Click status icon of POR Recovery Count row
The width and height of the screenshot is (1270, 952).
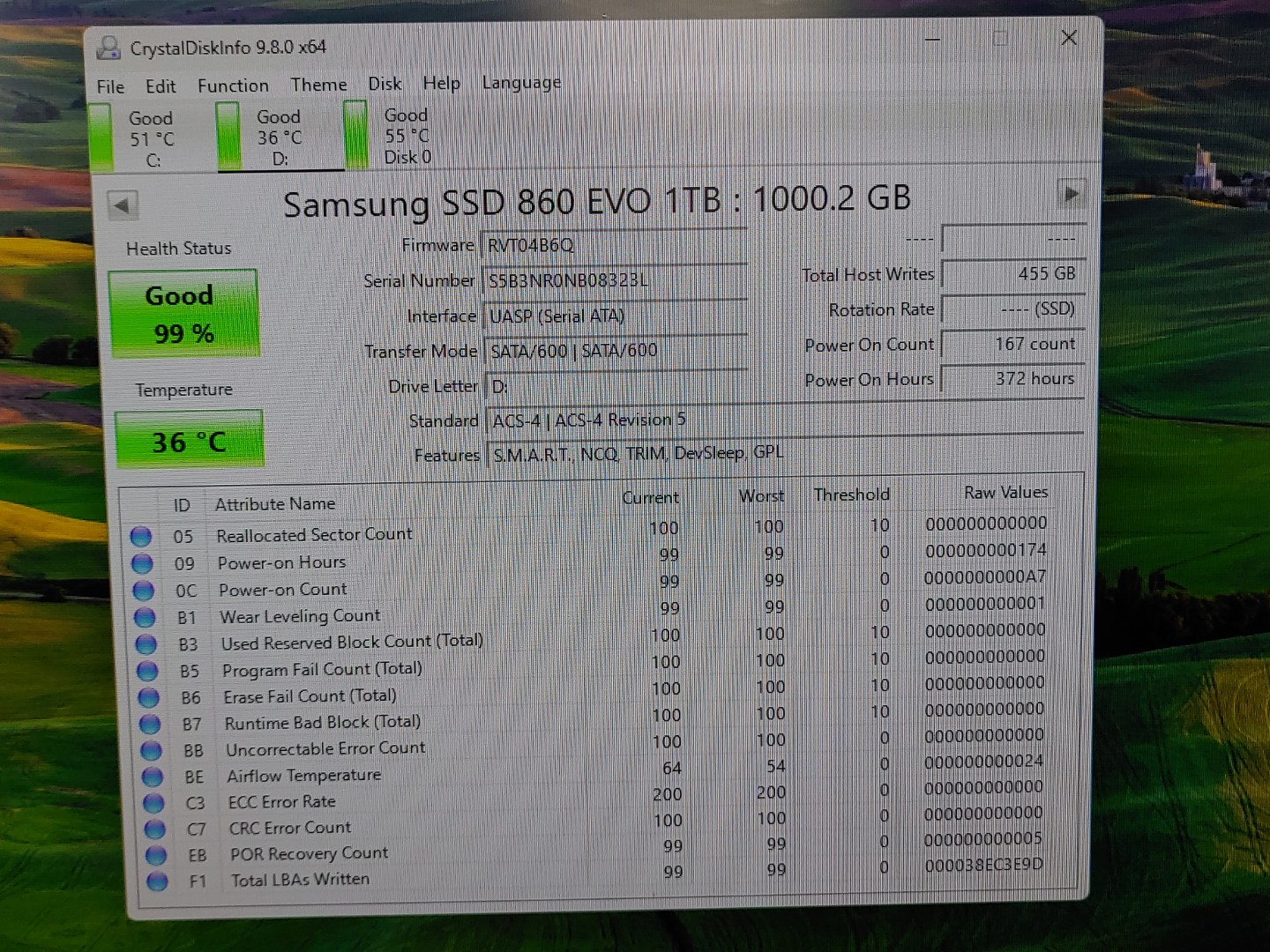click(x=157, y=855)
